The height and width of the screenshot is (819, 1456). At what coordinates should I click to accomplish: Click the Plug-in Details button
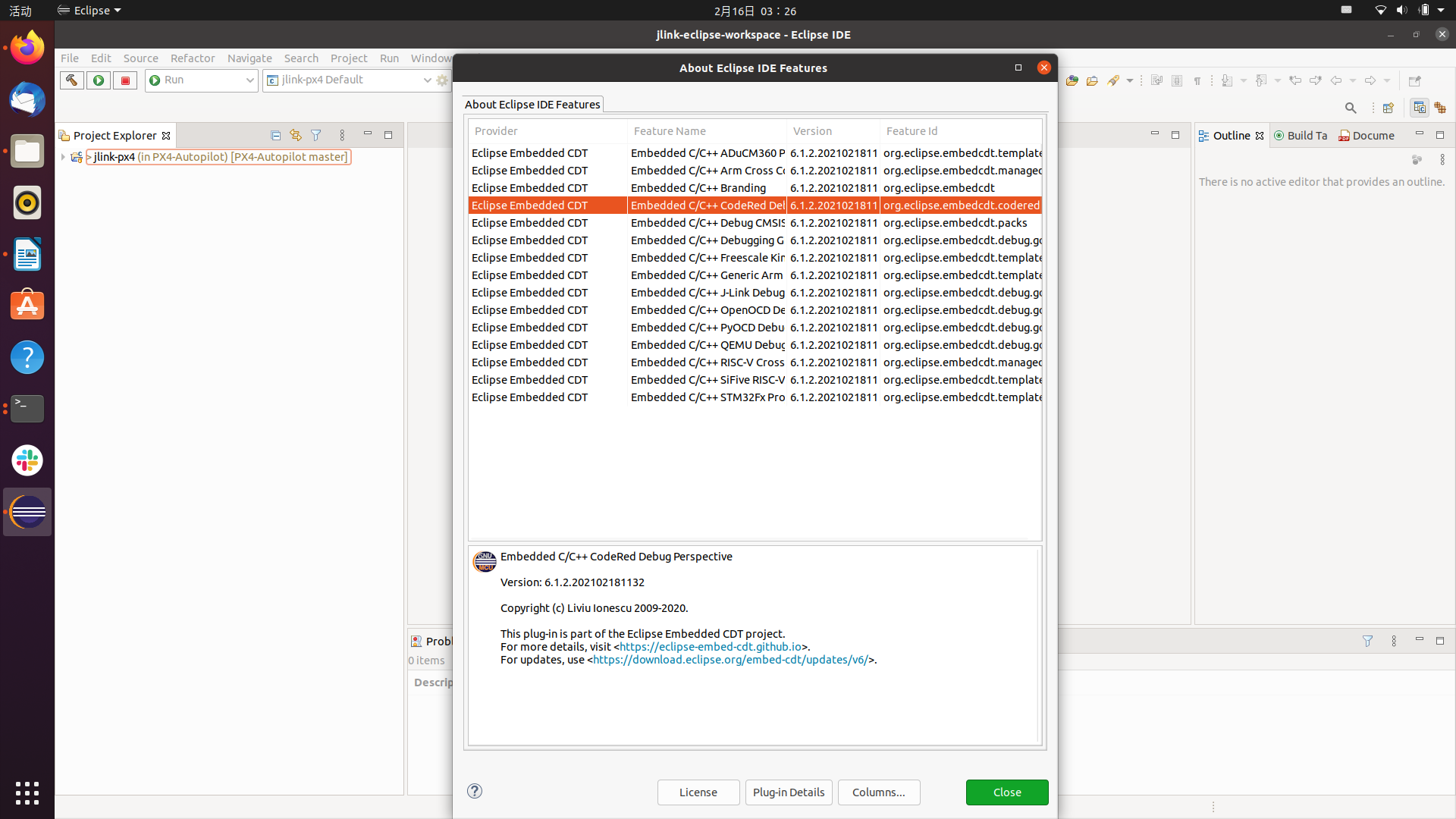(789, 792)
